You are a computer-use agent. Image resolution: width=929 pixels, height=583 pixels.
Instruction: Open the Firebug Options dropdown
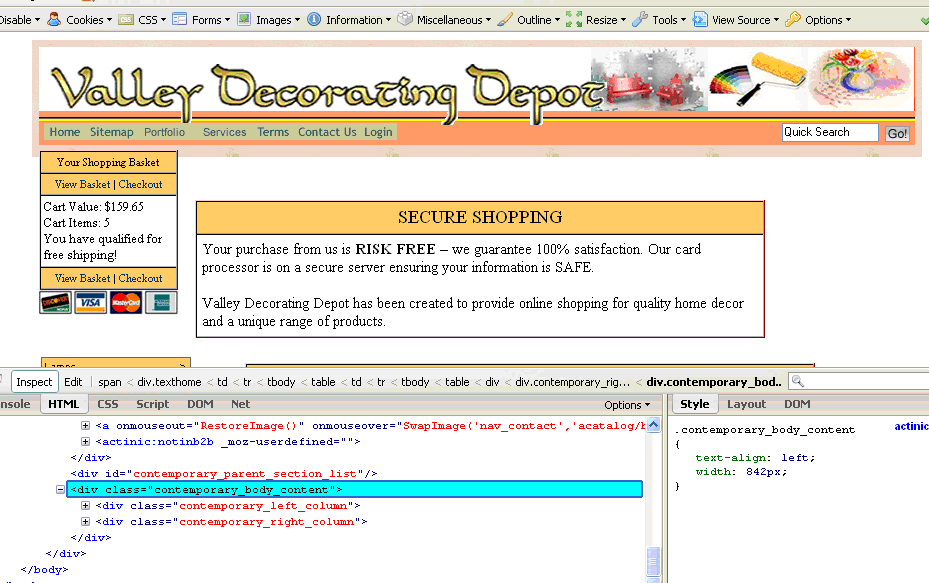point(627,405)
